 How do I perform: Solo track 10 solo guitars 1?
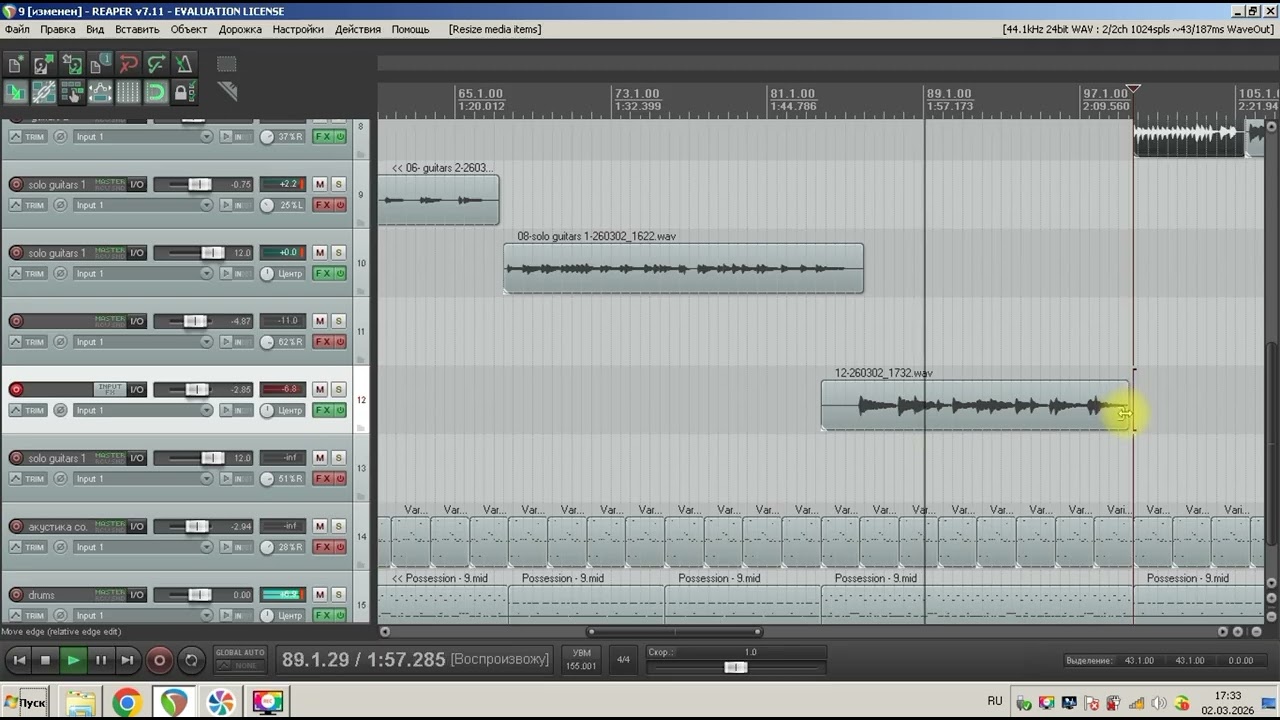click(338, 253)
